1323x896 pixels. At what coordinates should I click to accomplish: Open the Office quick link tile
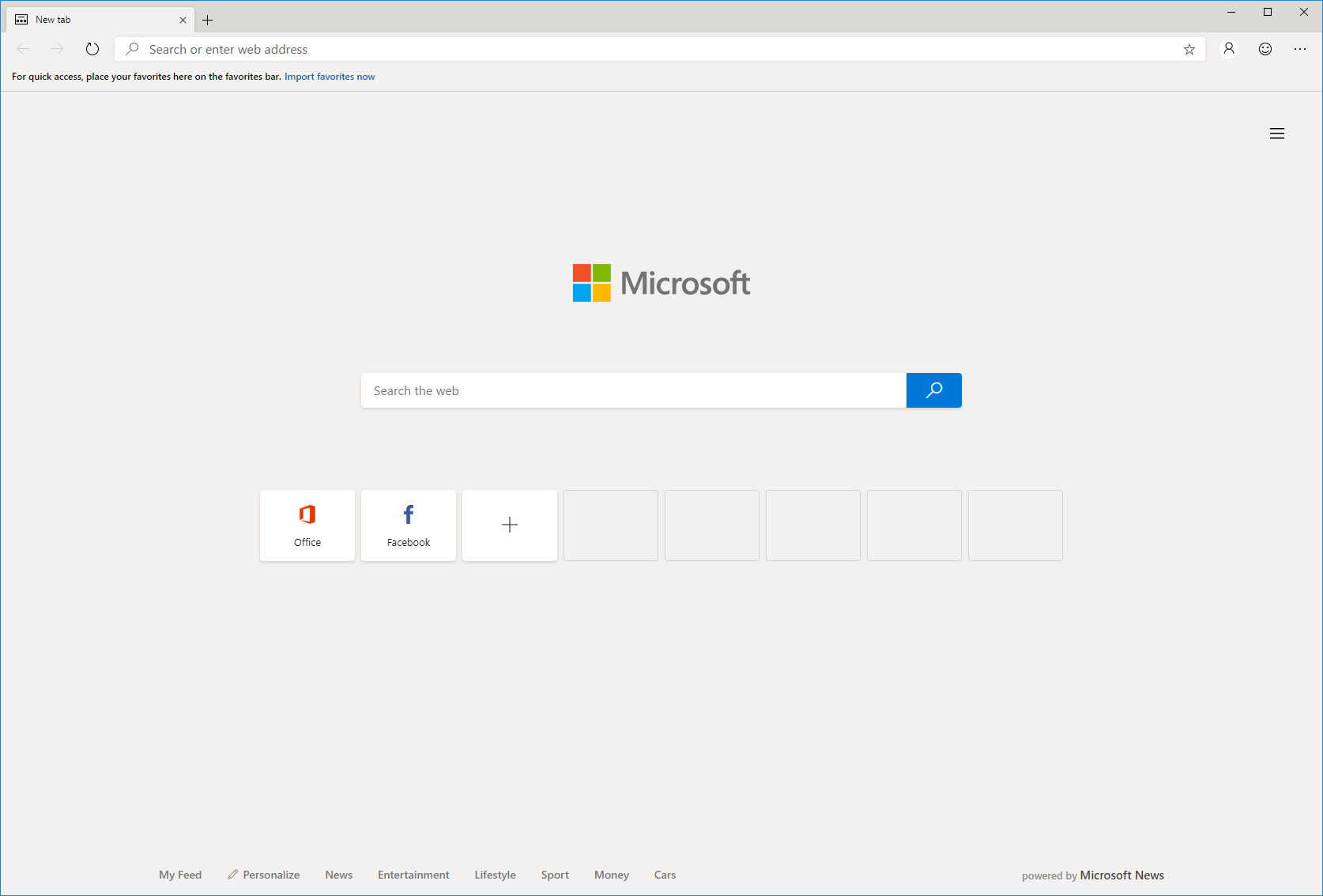click(x=307, y=525)
